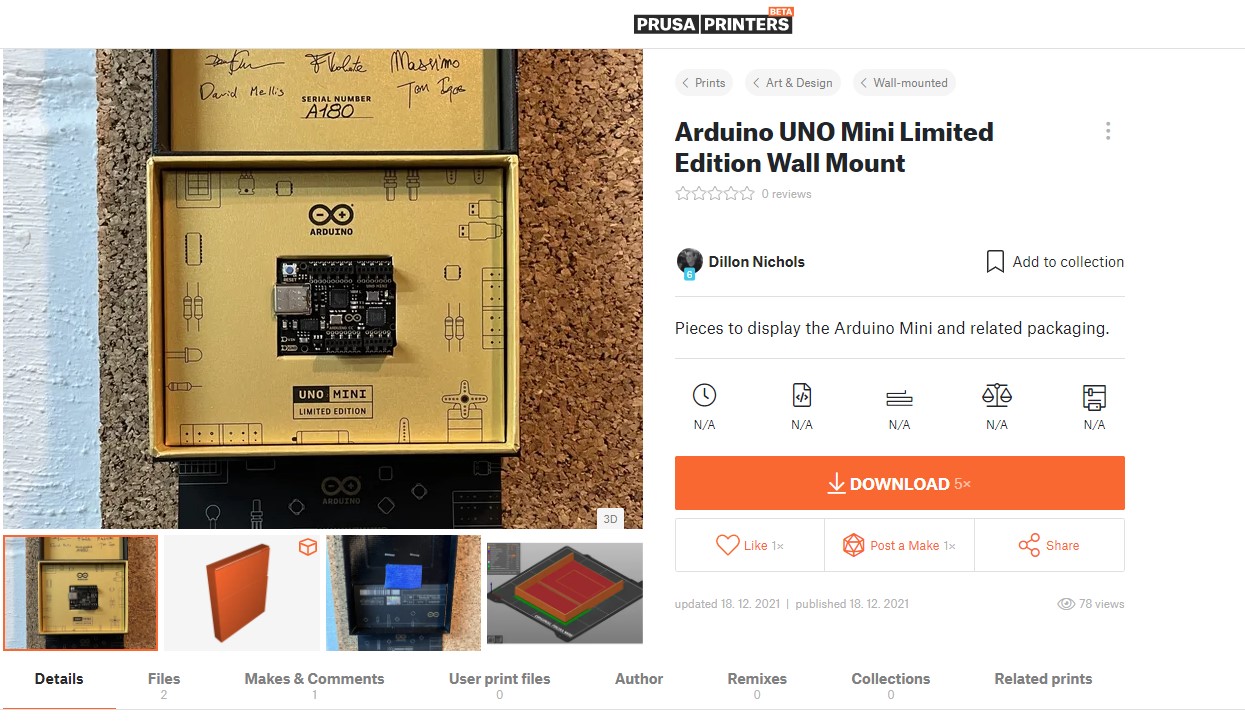Open the Wall-mounted breadcrumb category

(x=904, y=83)
